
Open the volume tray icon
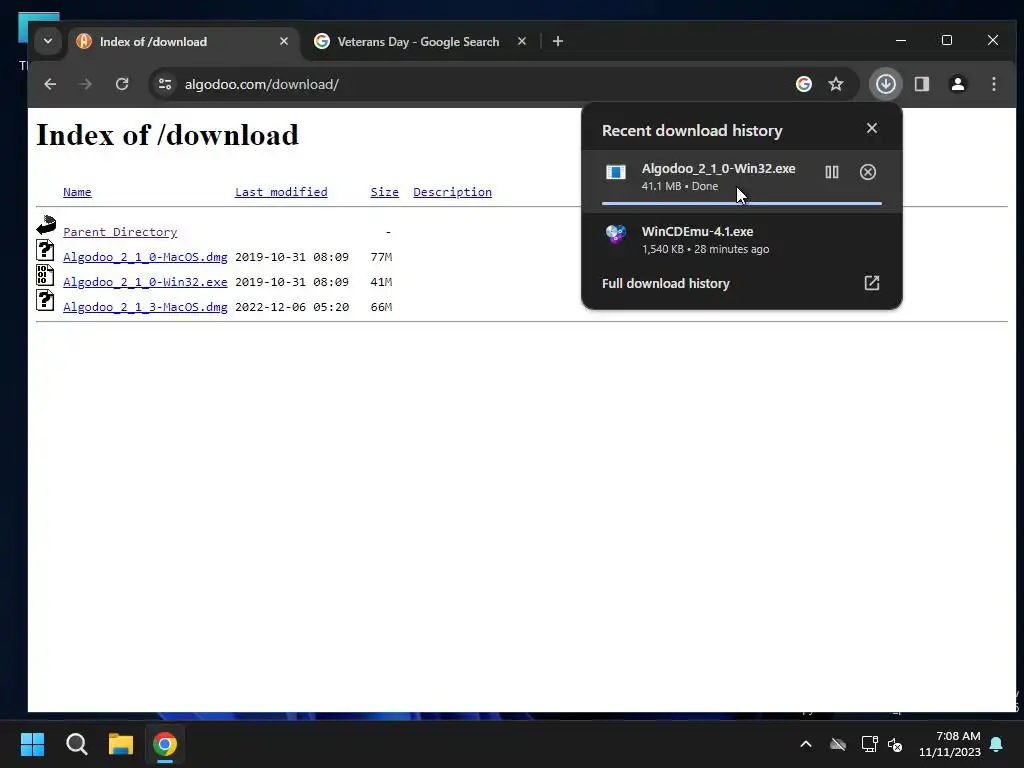click(x=895, y=744)
